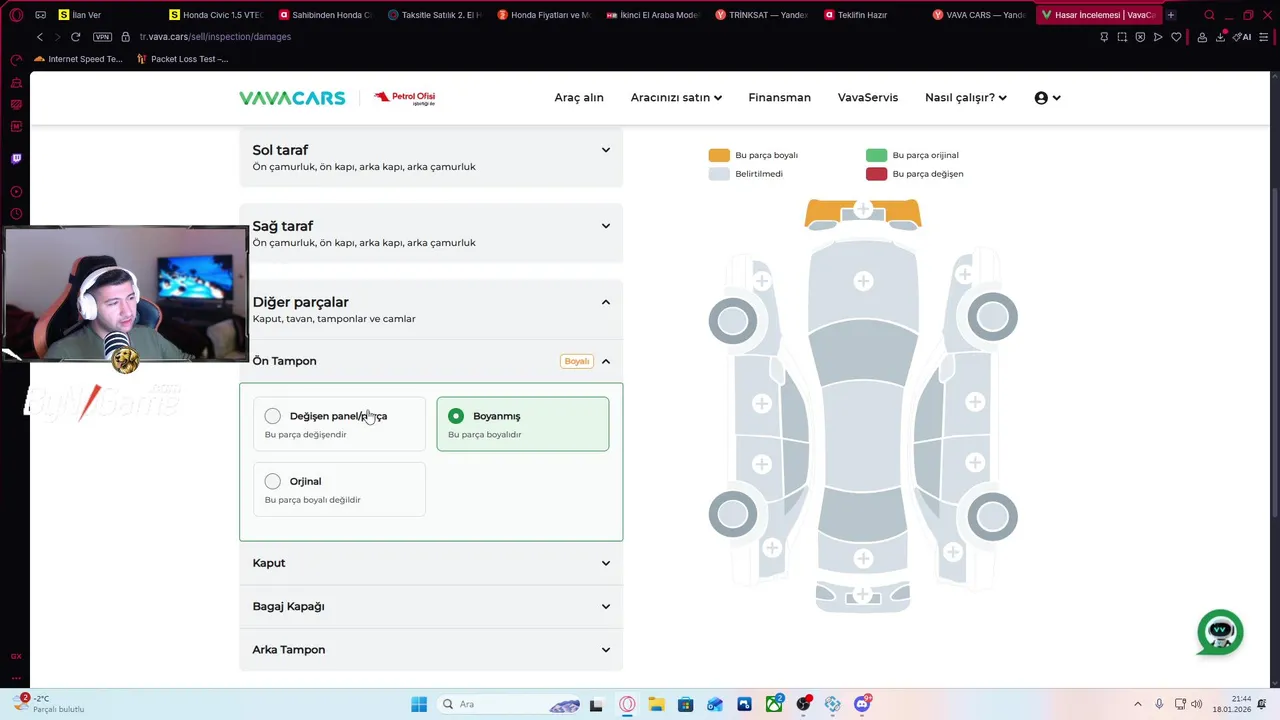This screenshot has width=1280, height=720.
Task: Click the green 'Bu parça orijinal' legend swatch
Action: click(876, 155)
